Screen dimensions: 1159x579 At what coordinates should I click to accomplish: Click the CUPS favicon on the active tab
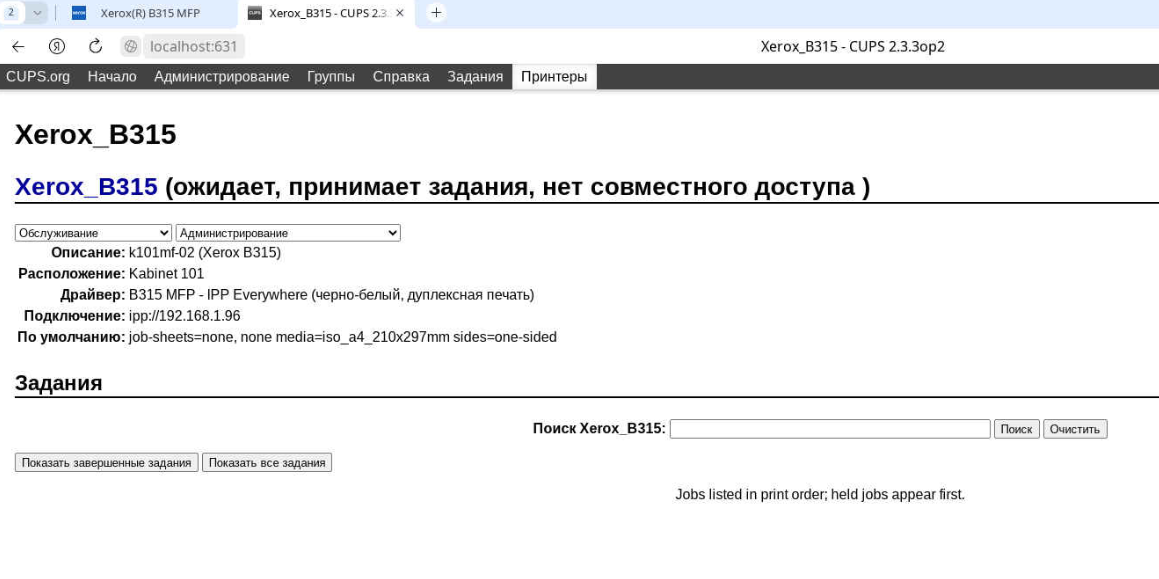pos(256,14)
